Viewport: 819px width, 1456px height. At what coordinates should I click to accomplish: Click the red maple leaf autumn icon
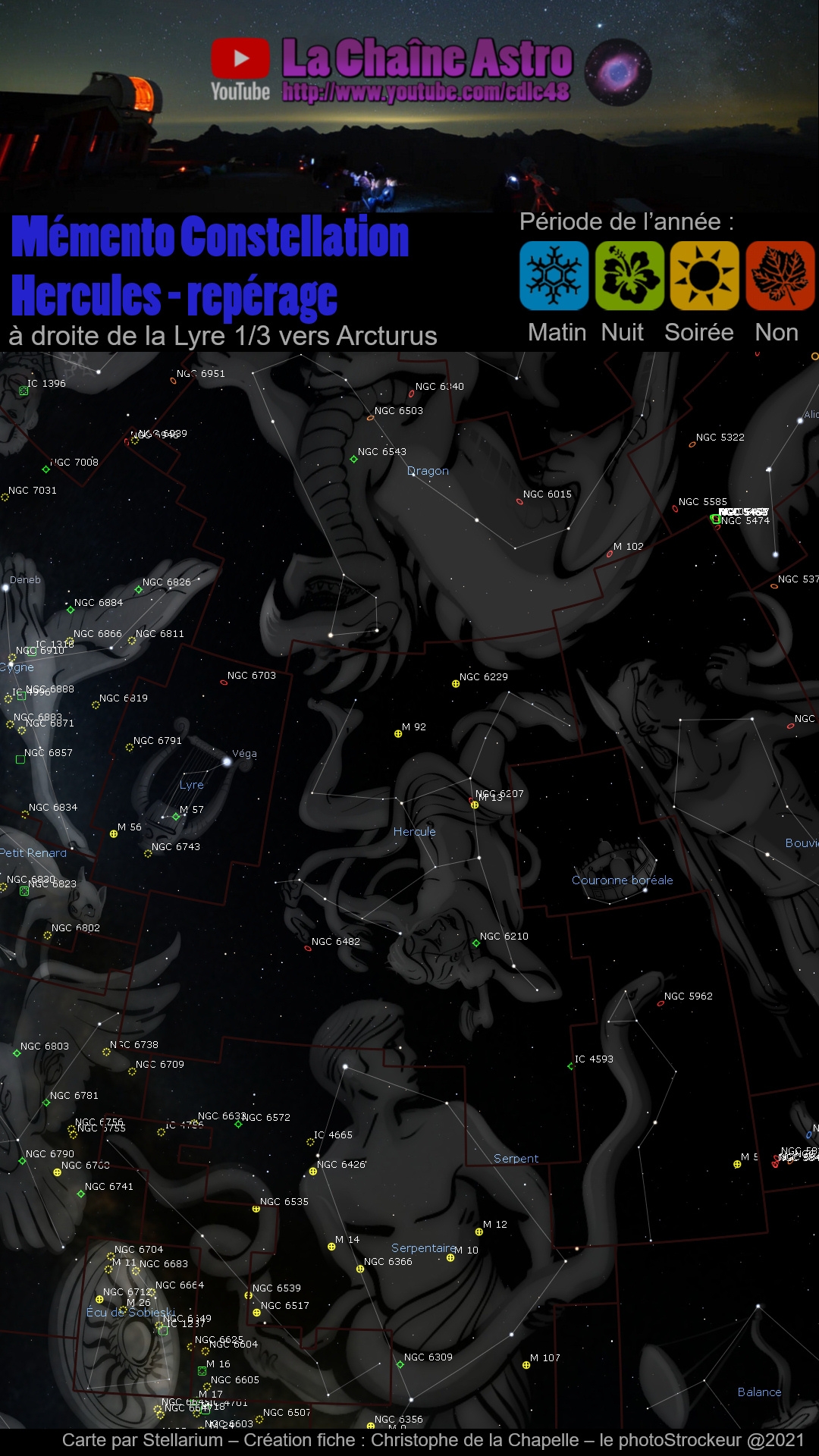click(x=780, y=275)
